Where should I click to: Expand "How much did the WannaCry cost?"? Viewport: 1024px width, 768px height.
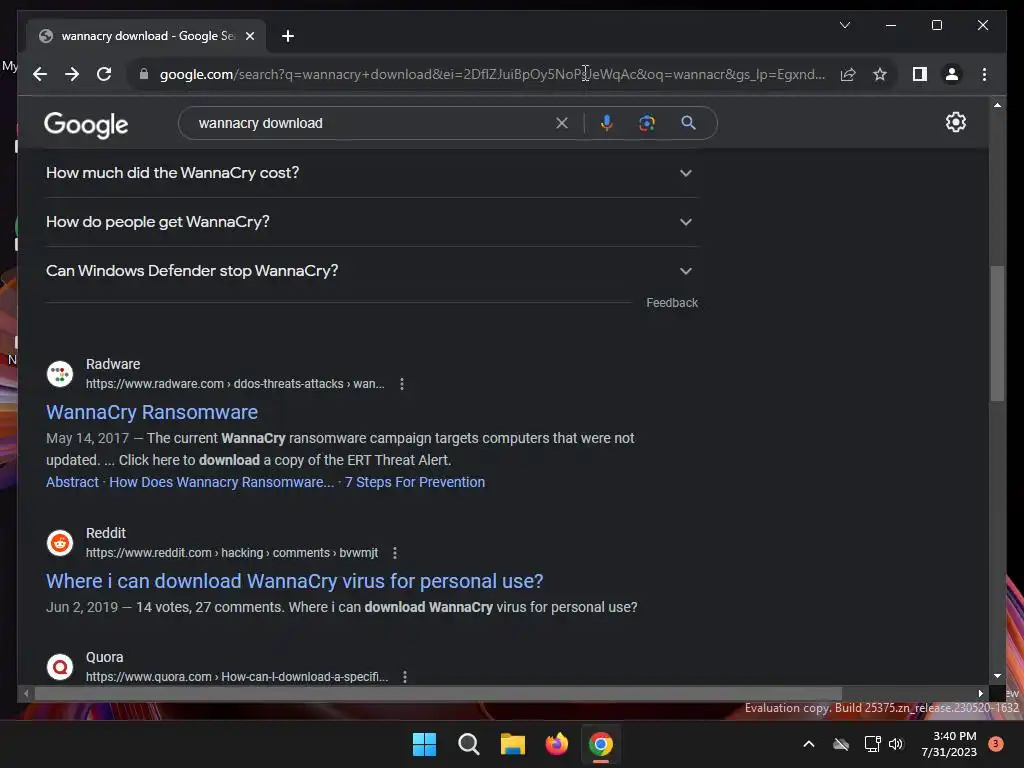tap(372, 173)
